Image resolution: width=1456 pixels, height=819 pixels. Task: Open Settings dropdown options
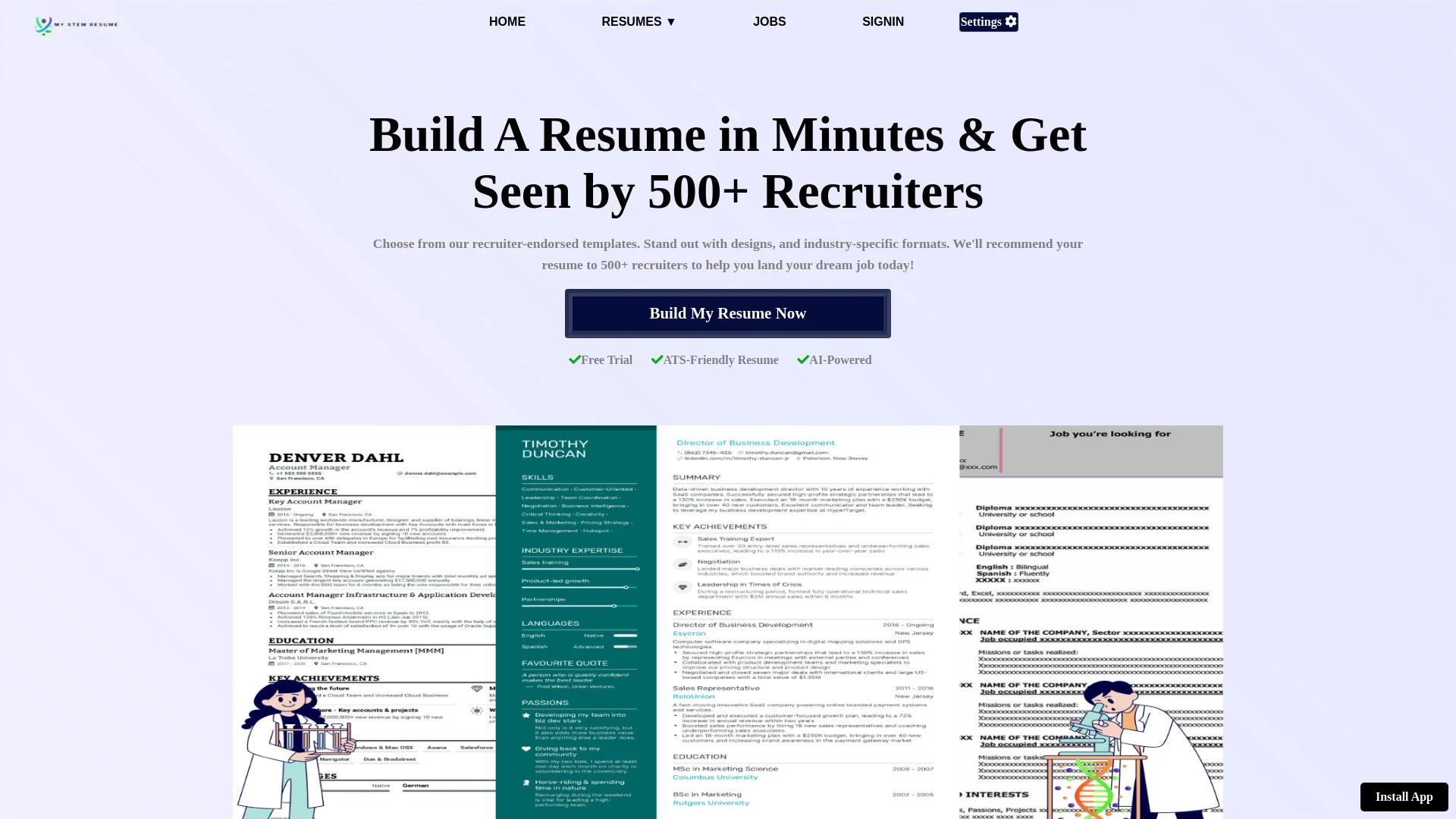pyautogui.click(x=988, y=21)
